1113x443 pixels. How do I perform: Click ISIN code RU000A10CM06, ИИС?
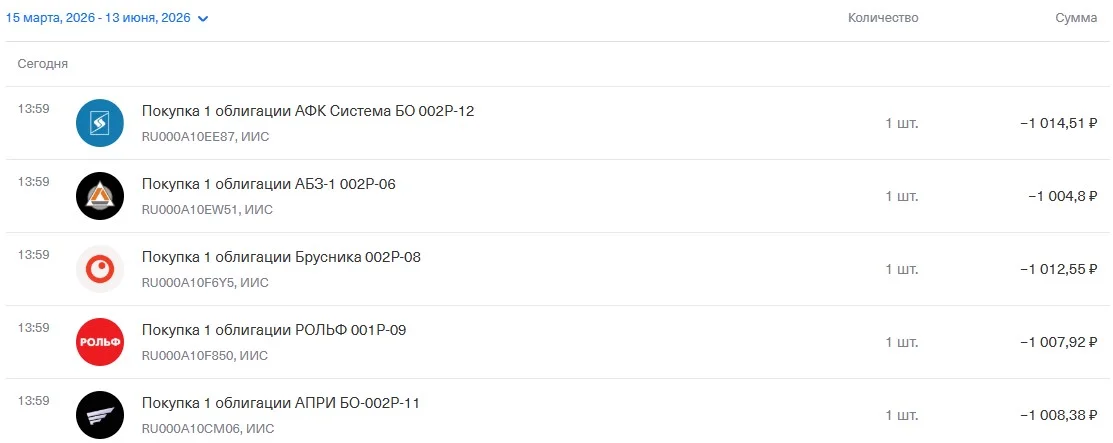[208, 429]
